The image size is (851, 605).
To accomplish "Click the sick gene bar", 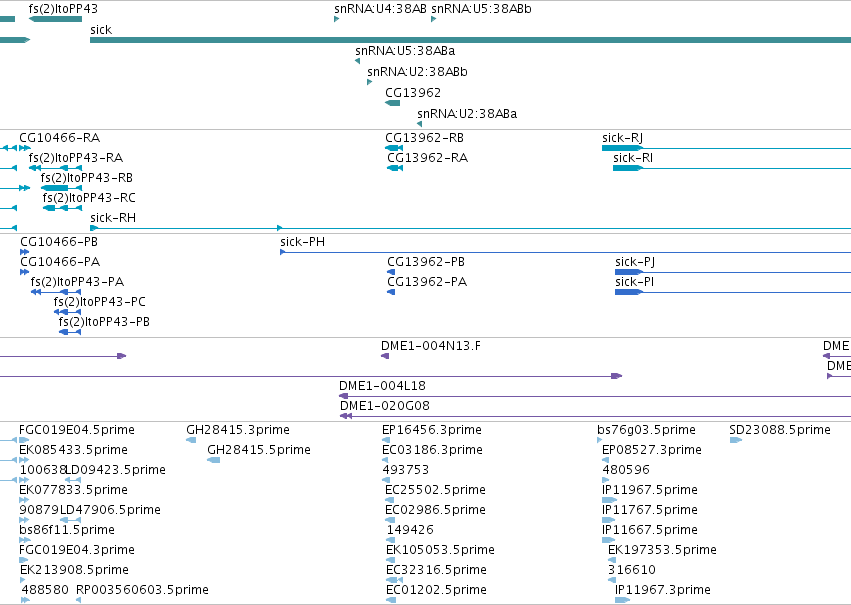I will (471, 40).
